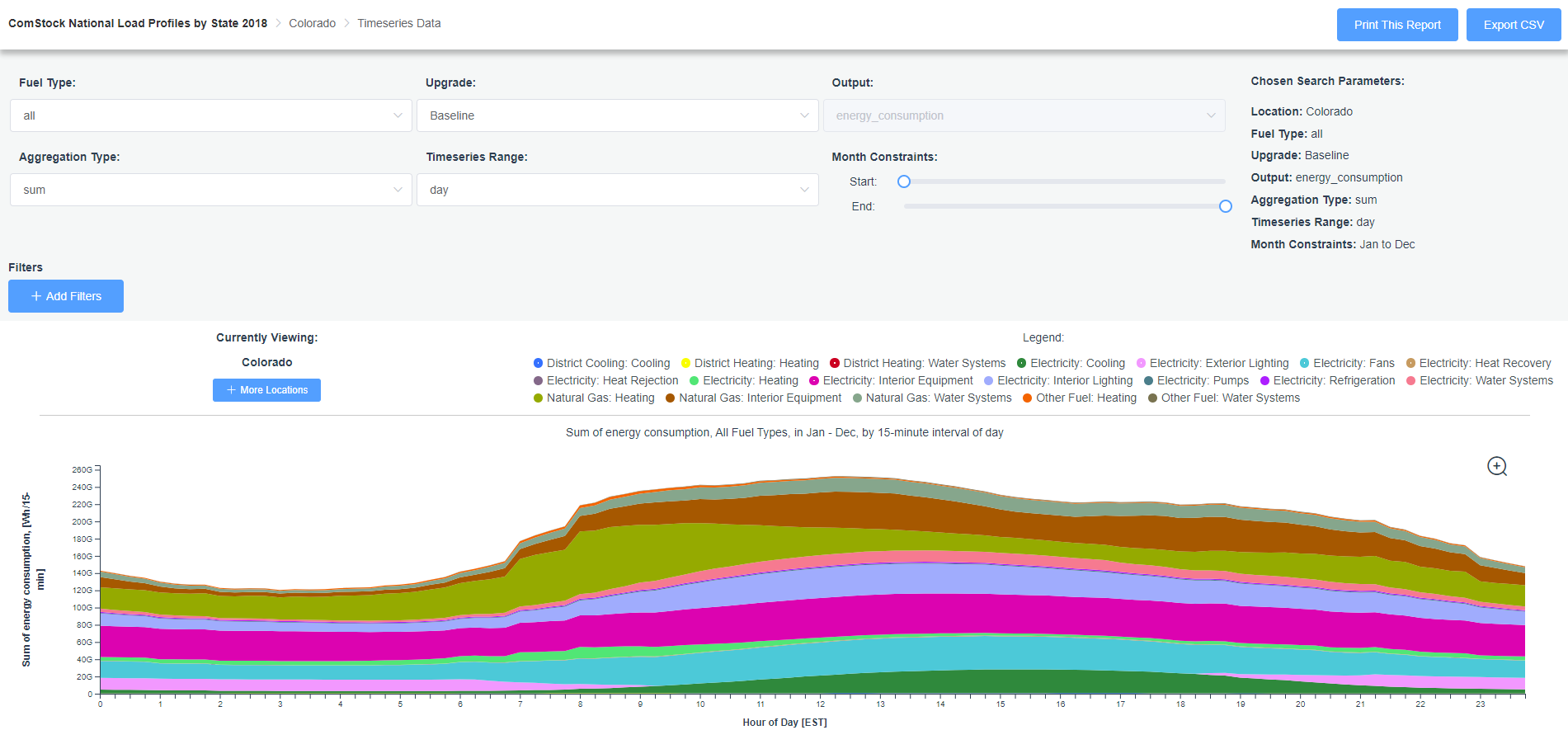Click the chart zoom magnifier icon

tap(1496, 466)
